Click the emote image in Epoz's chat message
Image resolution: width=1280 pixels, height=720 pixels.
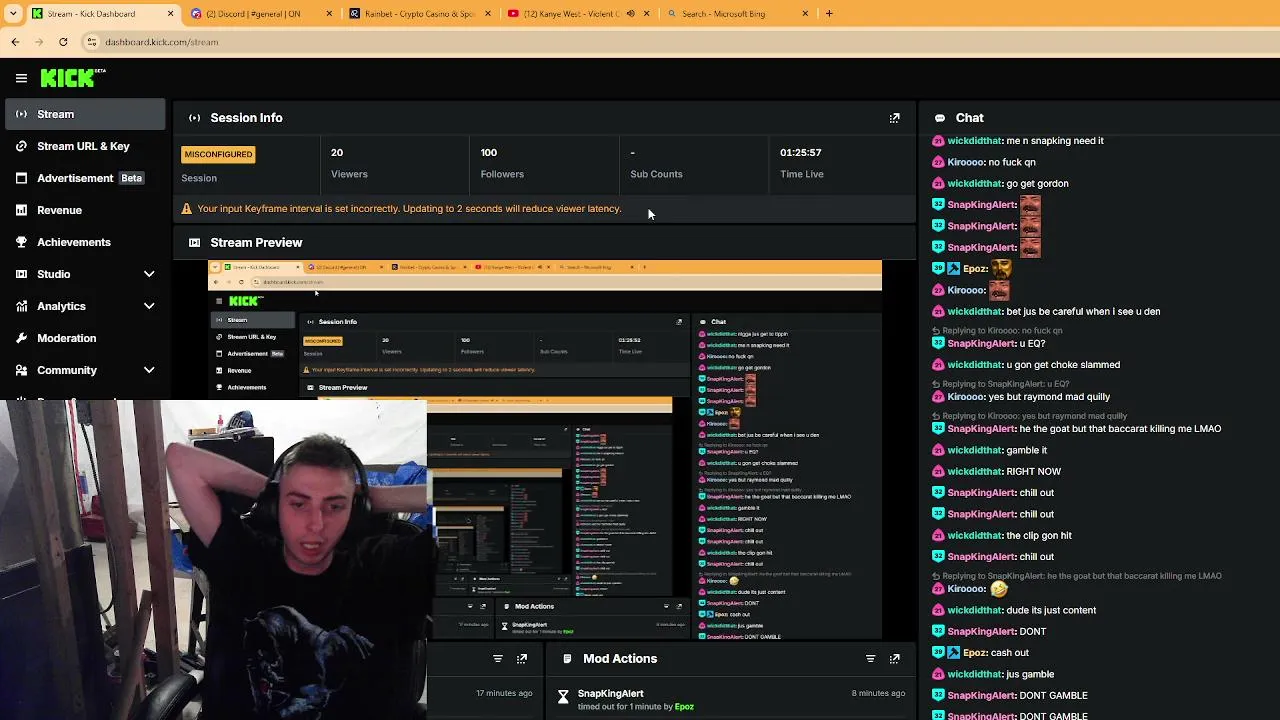click(x=1002, y=268)
